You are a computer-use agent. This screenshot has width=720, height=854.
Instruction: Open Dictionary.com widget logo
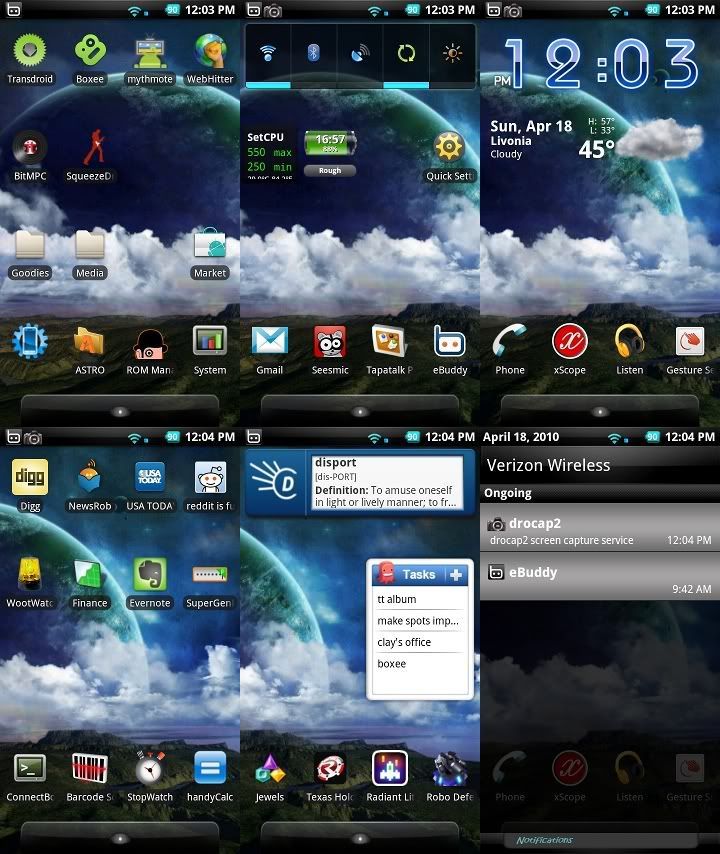276,483
